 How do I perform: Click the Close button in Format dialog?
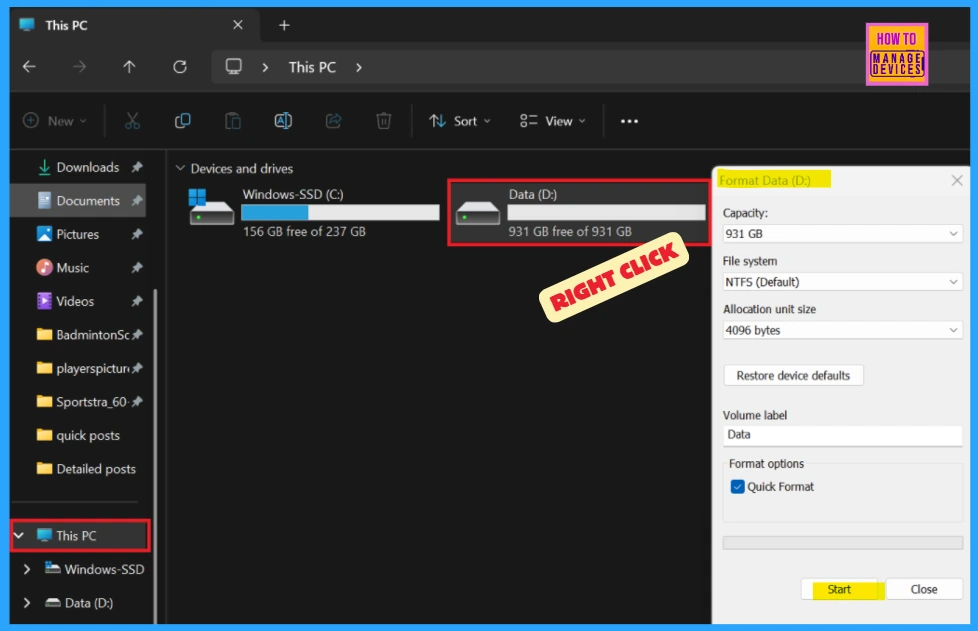[924, 589]
